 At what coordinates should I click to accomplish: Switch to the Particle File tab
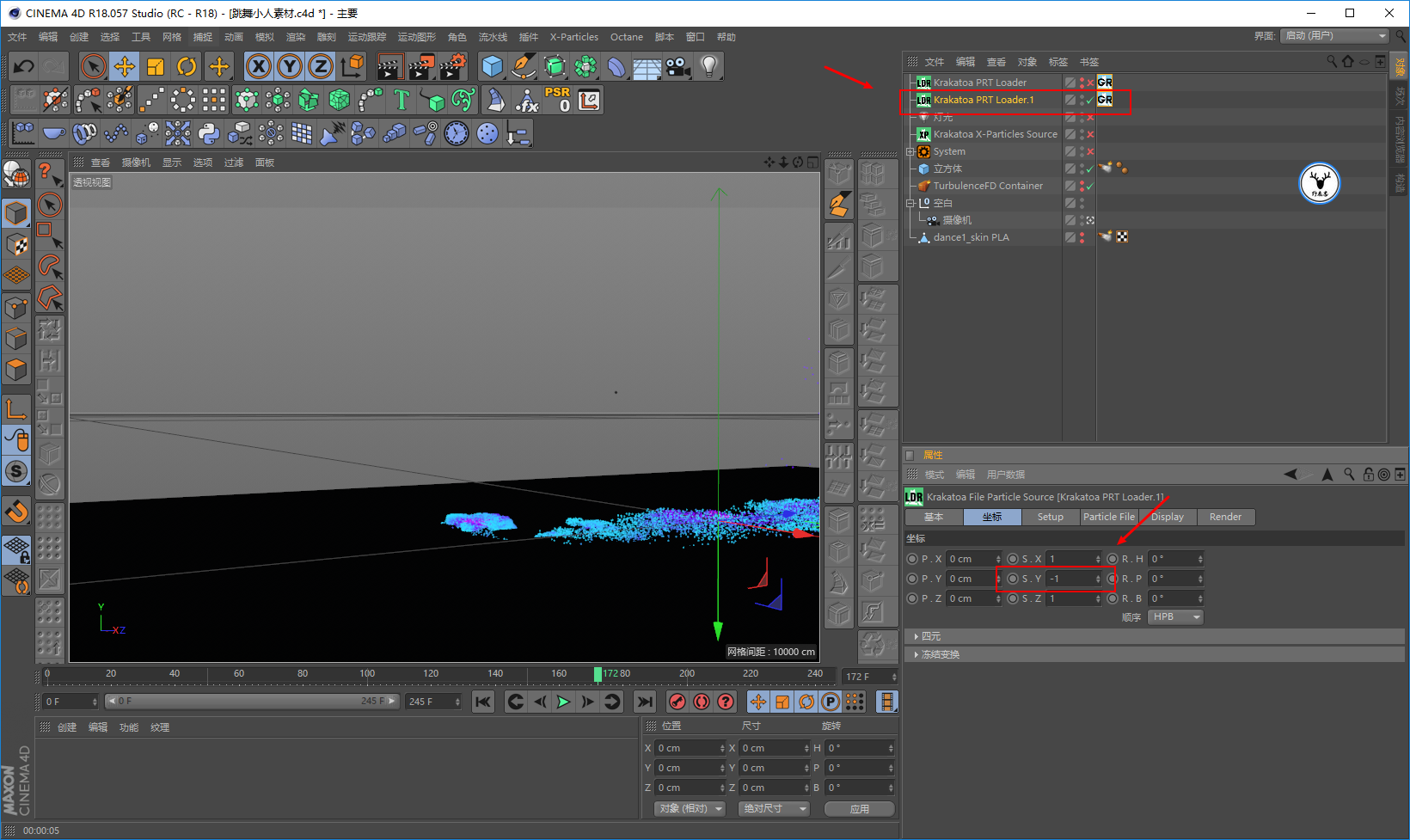coord(1108,517)
